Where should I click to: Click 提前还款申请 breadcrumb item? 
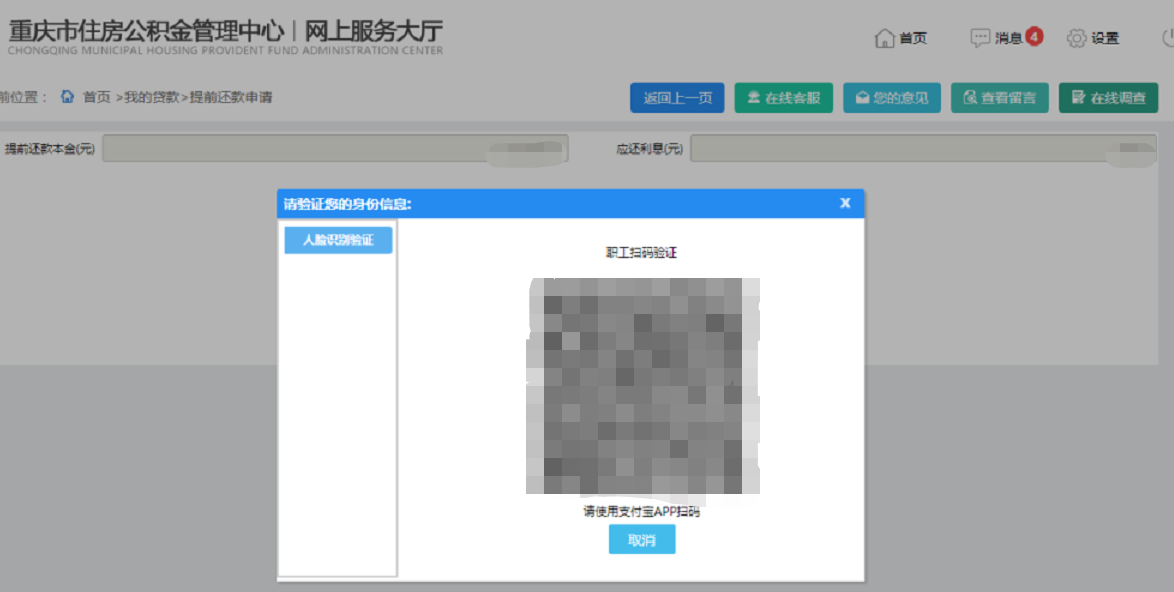[x=231, y=97]
